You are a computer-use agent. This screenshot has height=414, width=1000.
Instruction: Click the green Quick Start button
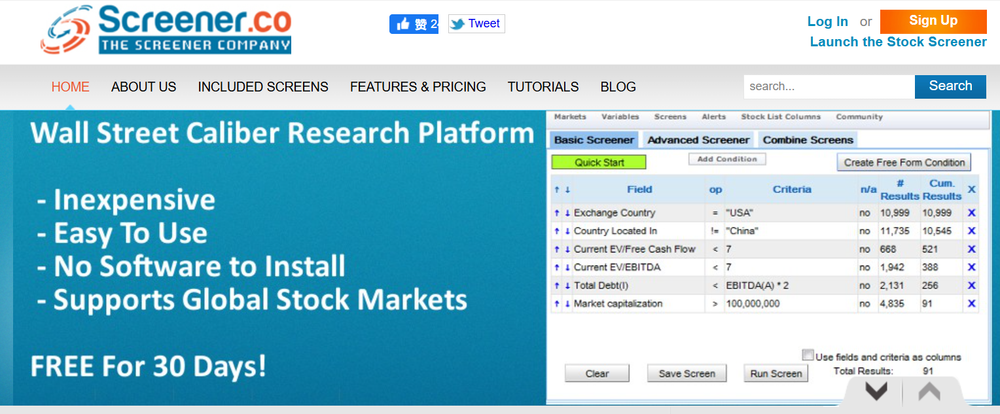pos(599,162)
